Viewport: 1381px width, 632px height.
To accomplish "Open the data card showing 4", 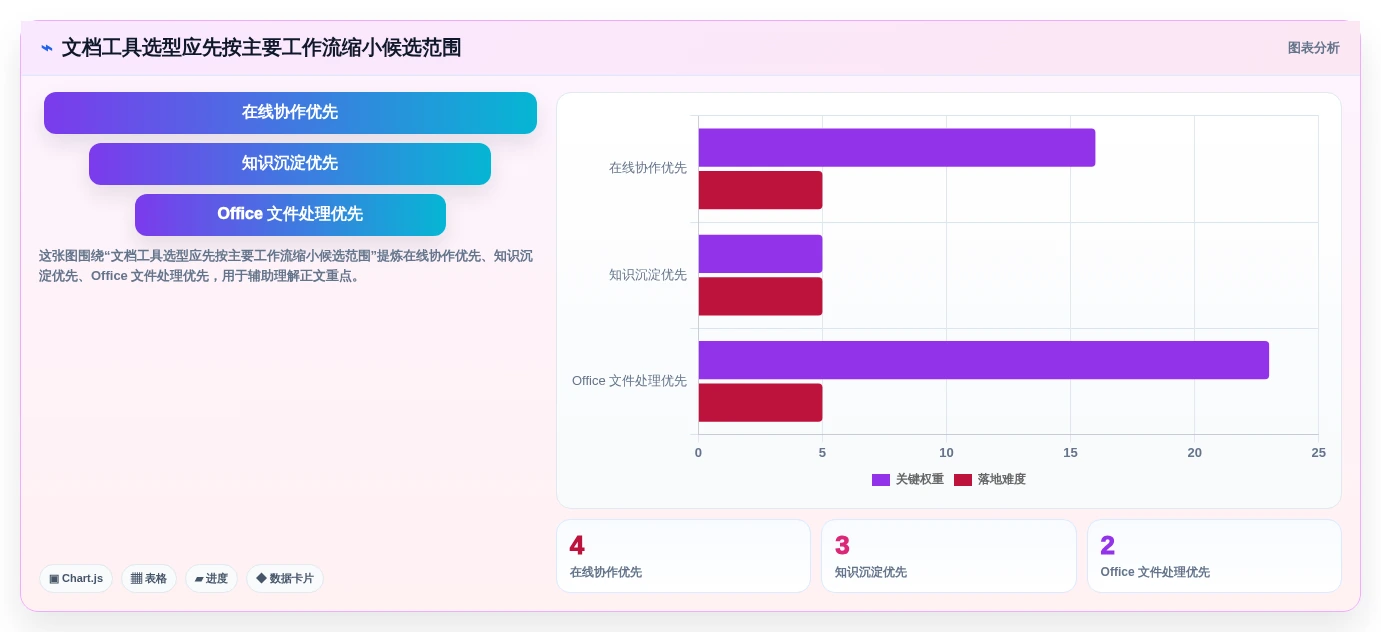I will click(x=683, y=556).
